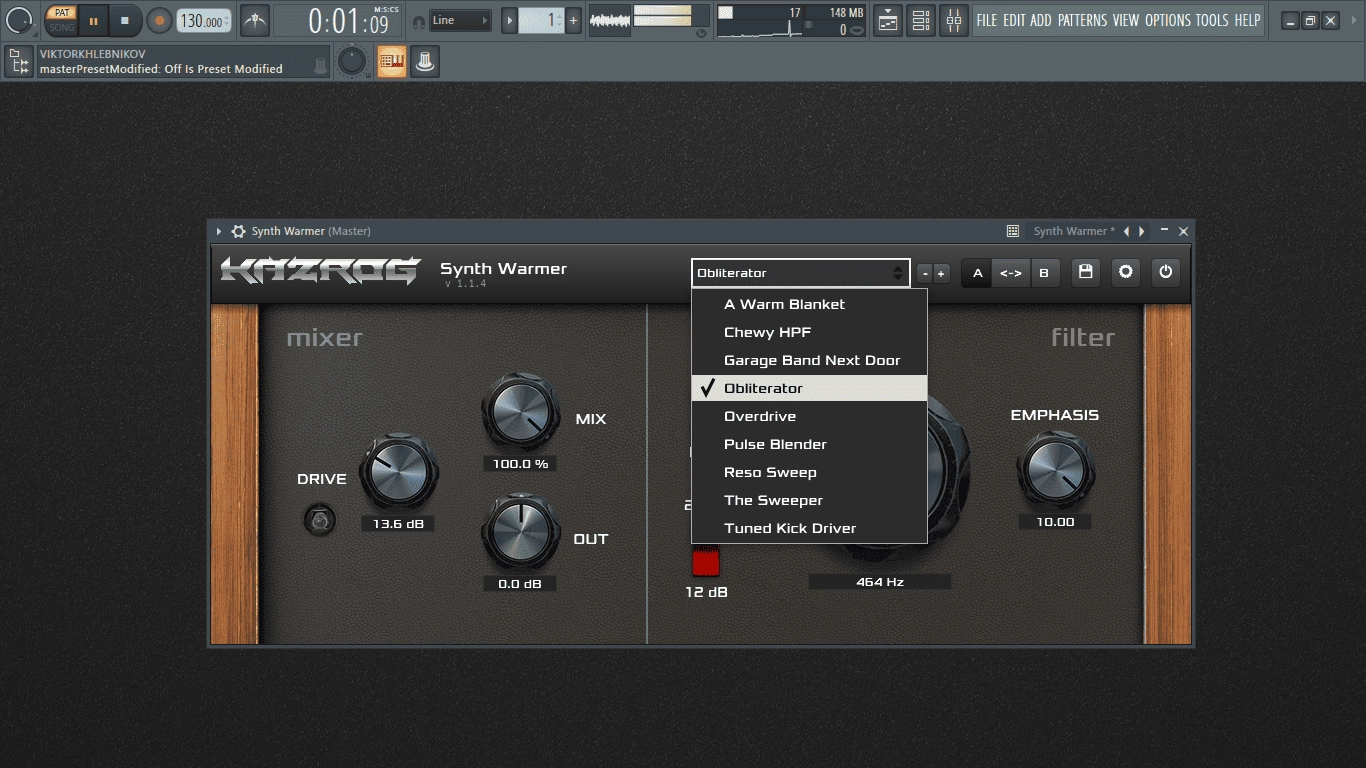Choose The Sweeper preset

[809, 500]
